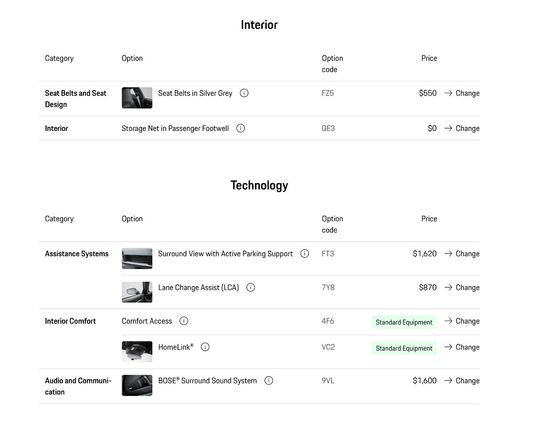Open the Seat Belts in Silver Grey thumbnail
This screenshot has height=435, width=544.
click(x=137, y=98)
